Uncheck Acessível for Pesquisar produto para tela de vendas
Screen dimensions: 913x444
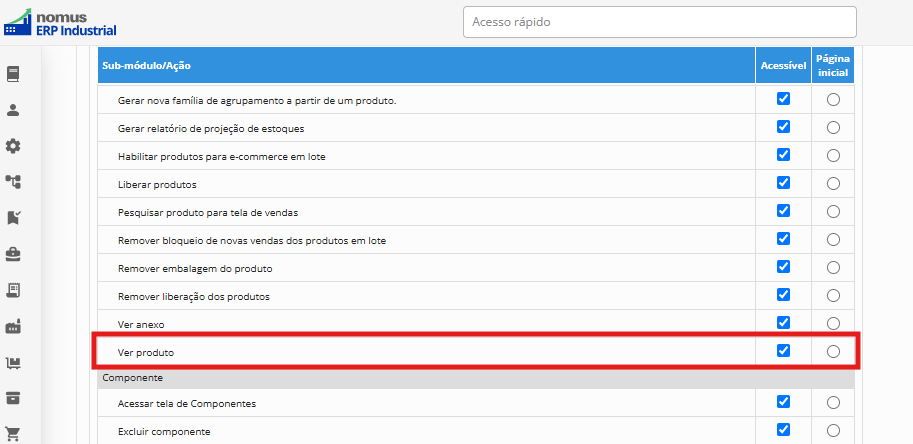(783, 211)
